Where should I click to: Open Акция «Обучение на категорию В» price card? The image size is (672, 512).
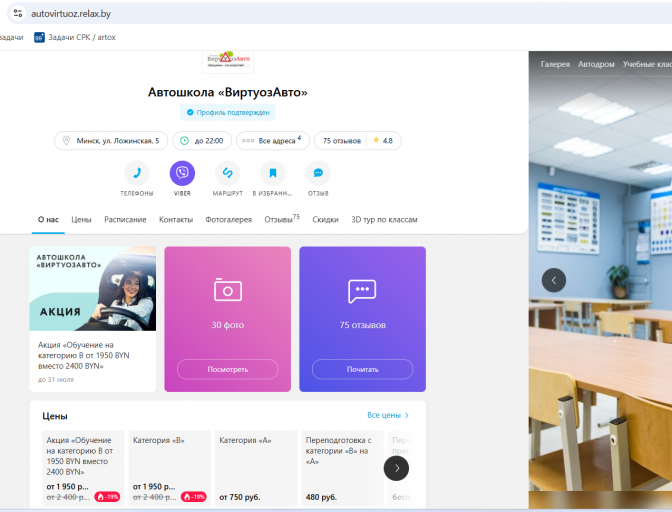click(x=83, y=468)
